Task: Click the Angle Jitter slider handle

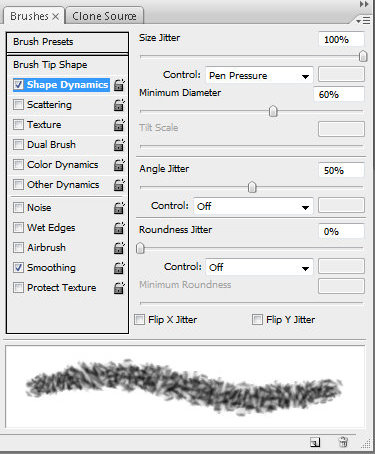Action: click(252, 187)
